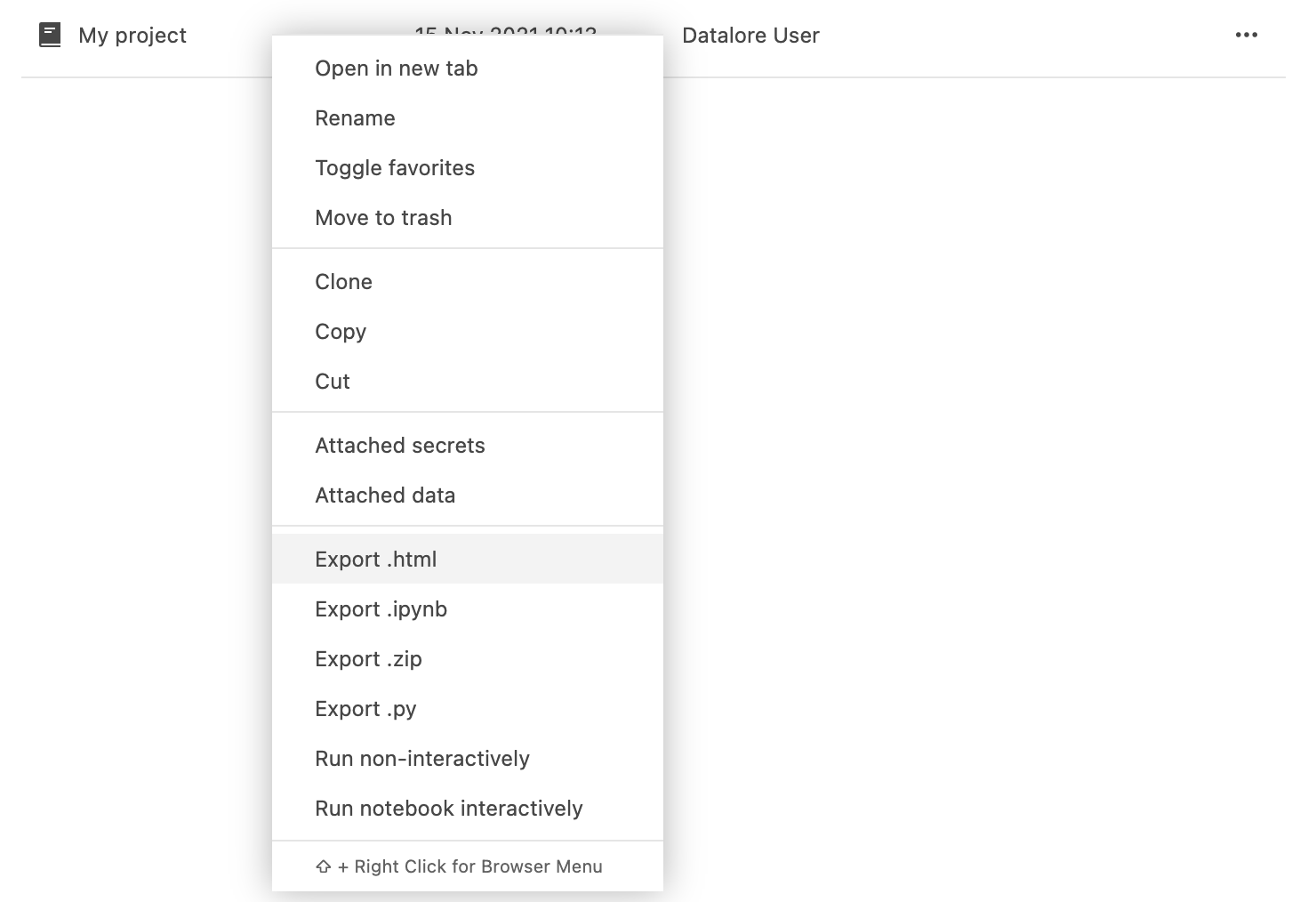Screen dimensions: 1316x902
Task: Export the notebook as .zip
Action: pos(369,658)
